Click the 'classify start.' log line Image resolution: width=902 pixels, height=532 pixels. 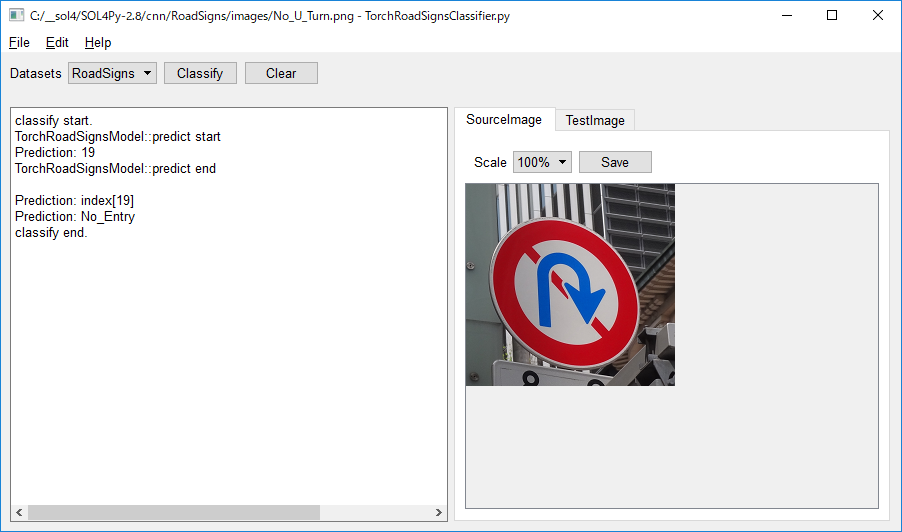point(53,121)
